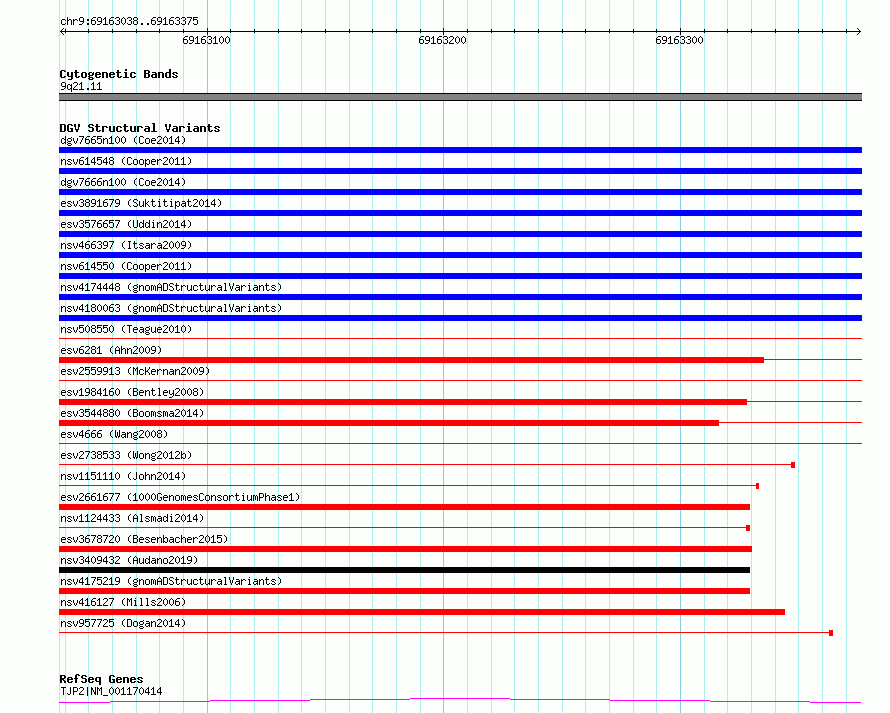Open the nsv614548 (Cooper2011) variant
The image size is (890, 713).
(126, 161)
